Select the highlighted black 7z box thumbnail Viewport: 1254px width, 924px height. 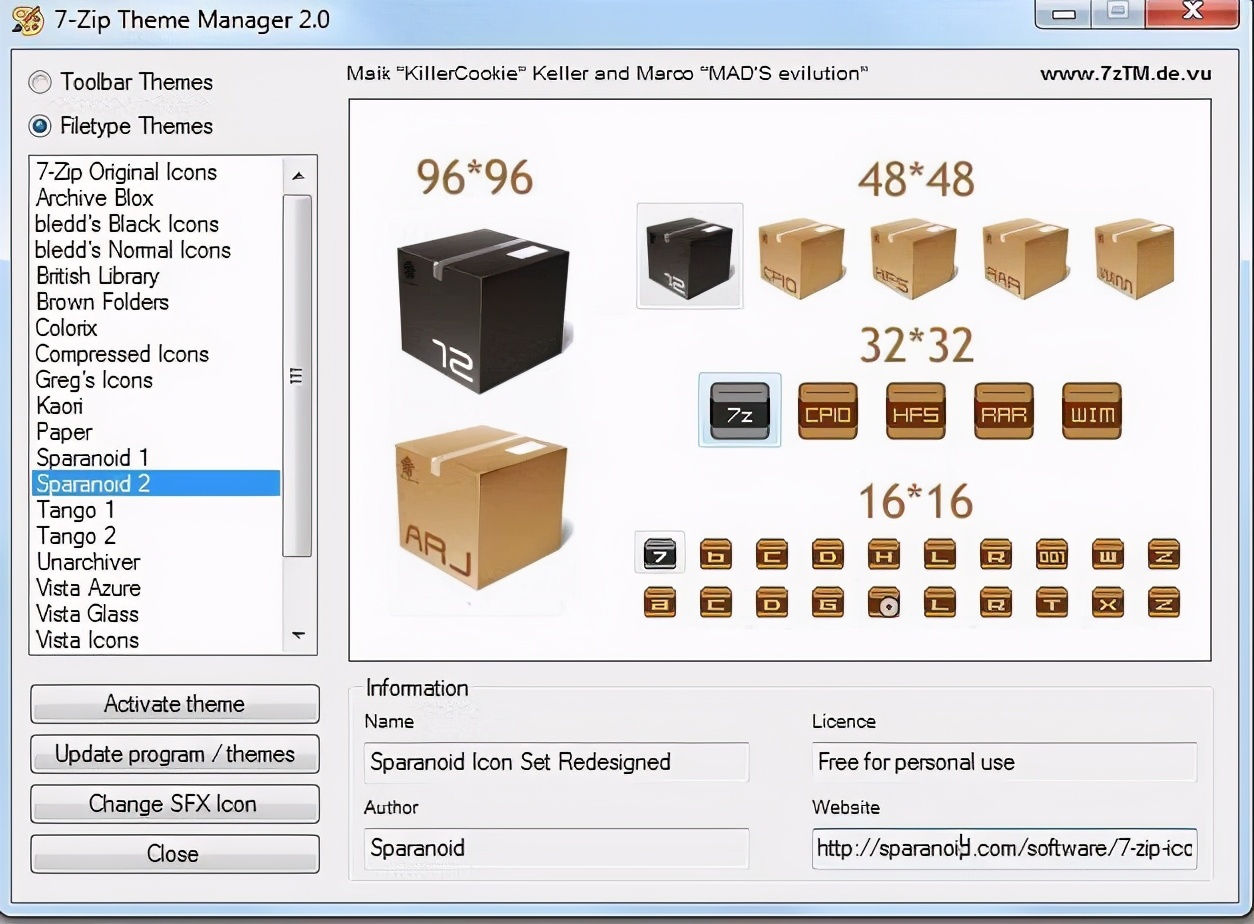point(690,256)
